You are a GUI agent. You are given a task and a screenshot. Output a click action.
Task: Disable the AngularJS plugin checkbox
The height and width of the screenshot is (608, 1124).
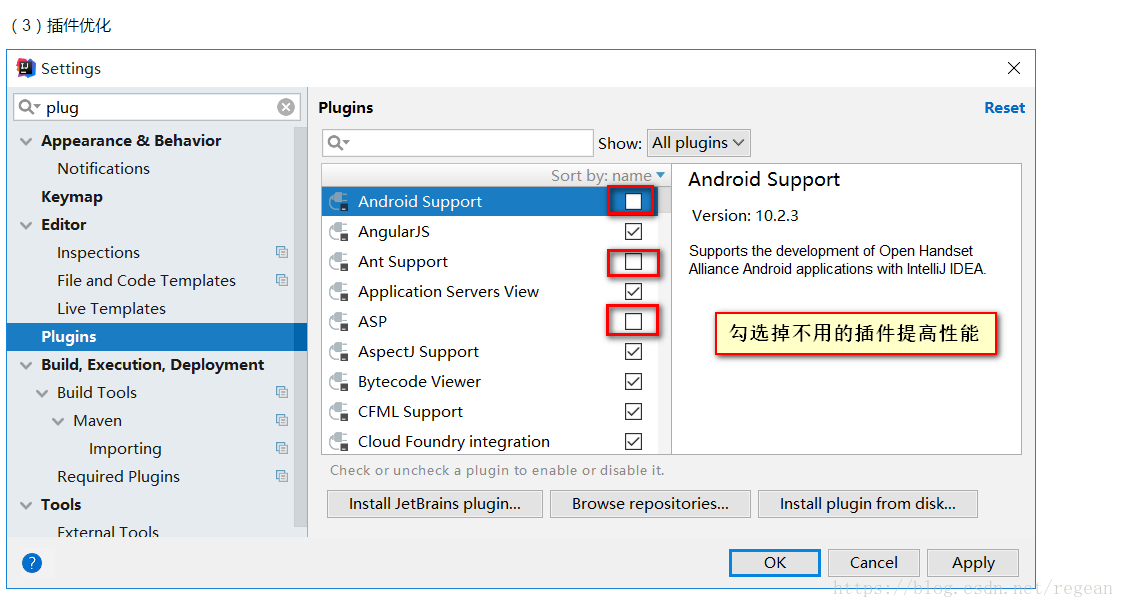coord(633,232)
